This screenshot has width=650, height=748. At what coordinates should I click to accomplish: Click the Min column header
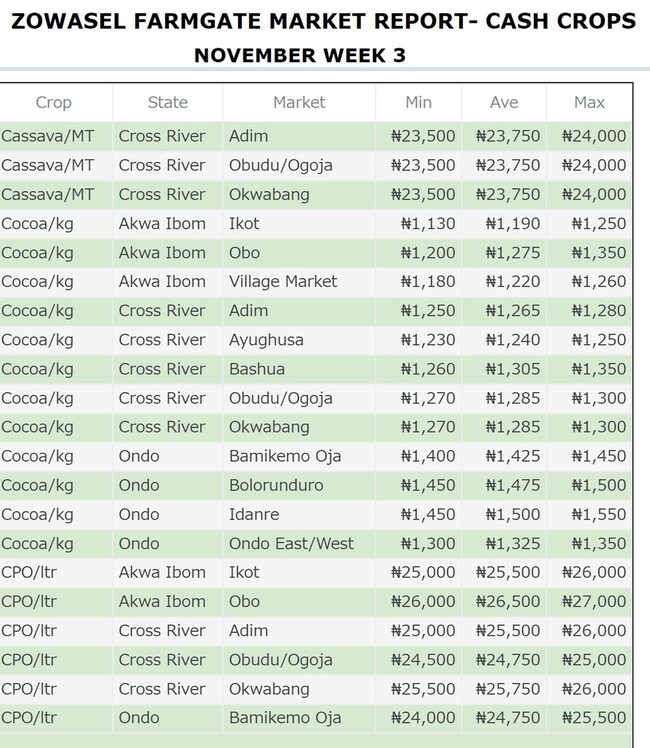tap(419, 102)
